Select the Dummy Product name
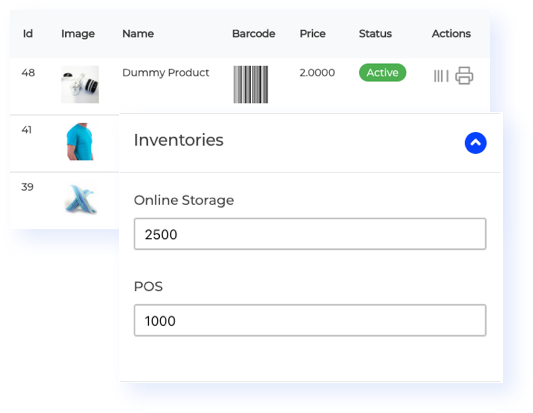533x413 pixels. click(x=166, y=73)
